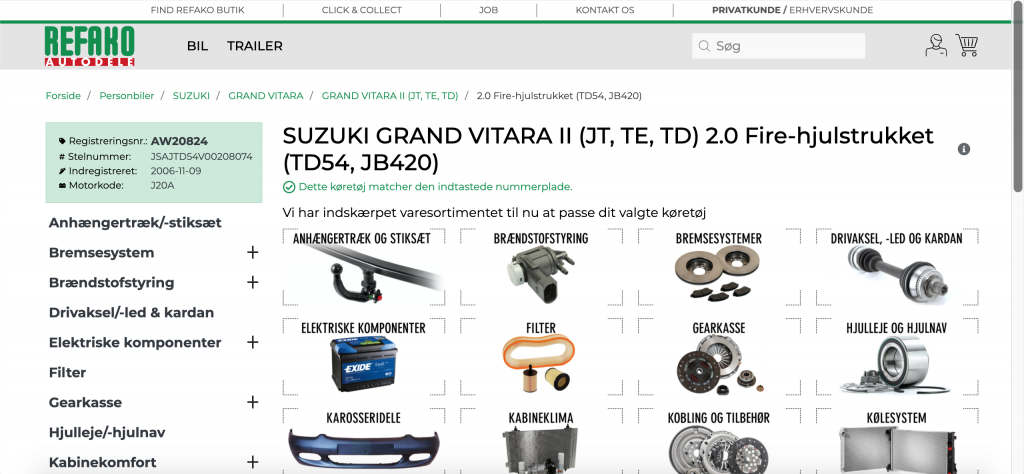Select Filter in sidebar
1024x474 pixels.
(67, 373)
